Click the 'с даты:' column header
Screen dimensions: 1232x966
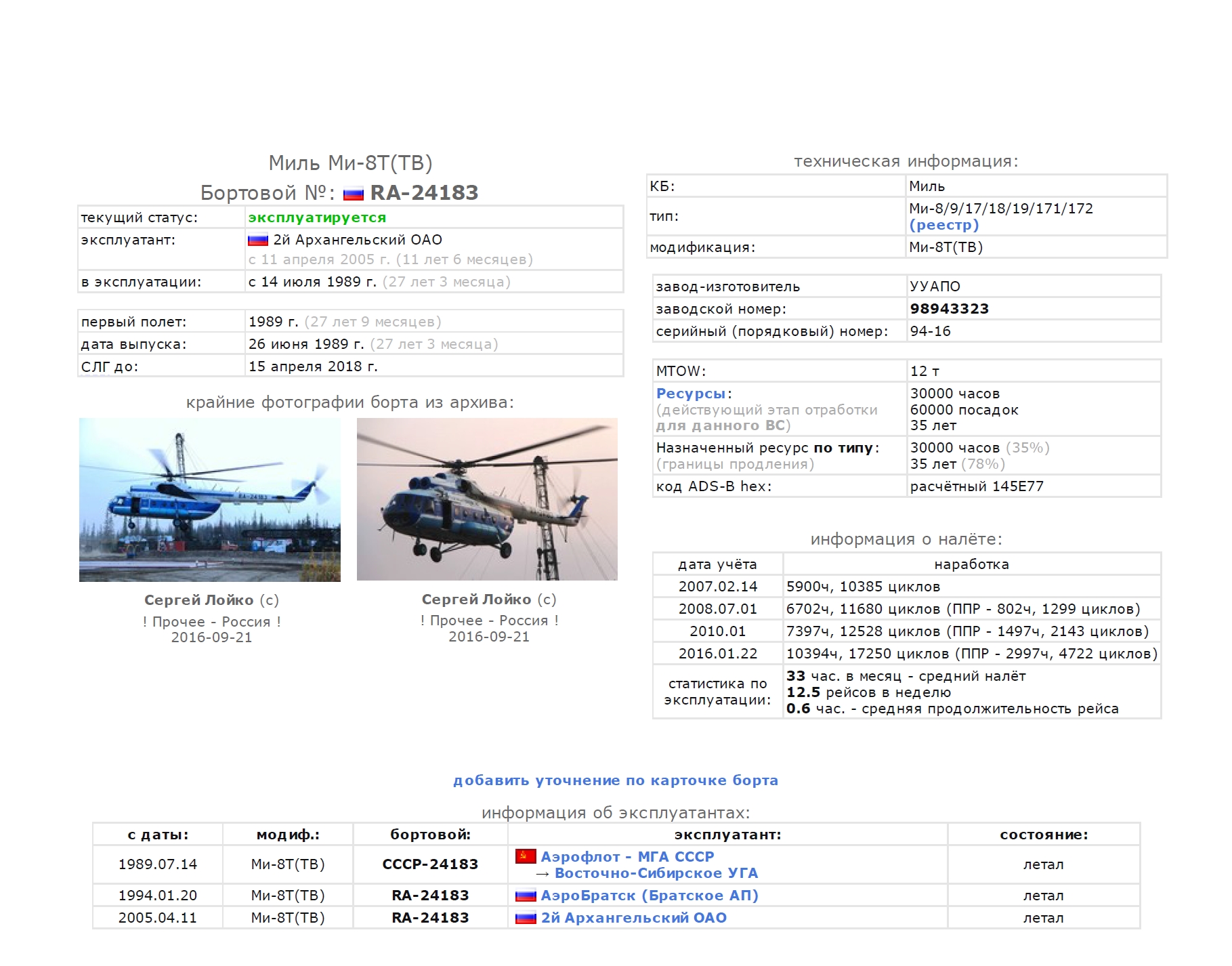(158, 835)
